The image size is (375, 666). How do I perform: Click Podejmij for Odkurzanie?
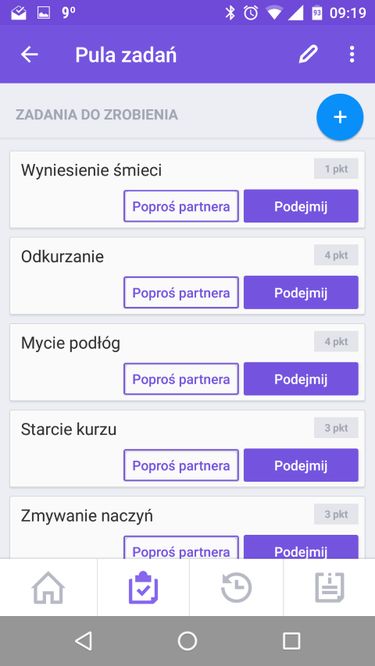pos(301,292)
